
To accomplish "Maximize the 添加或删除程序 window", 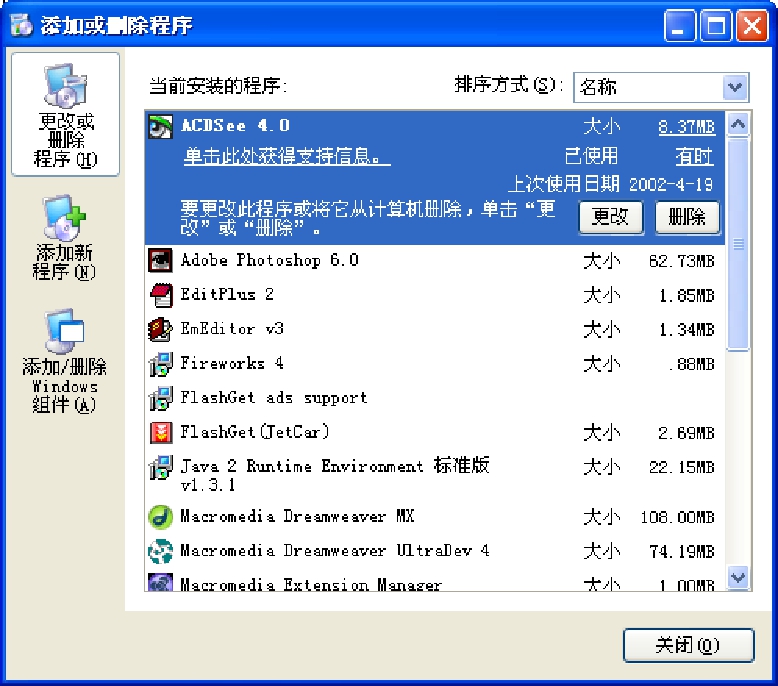I will [715, 26].
